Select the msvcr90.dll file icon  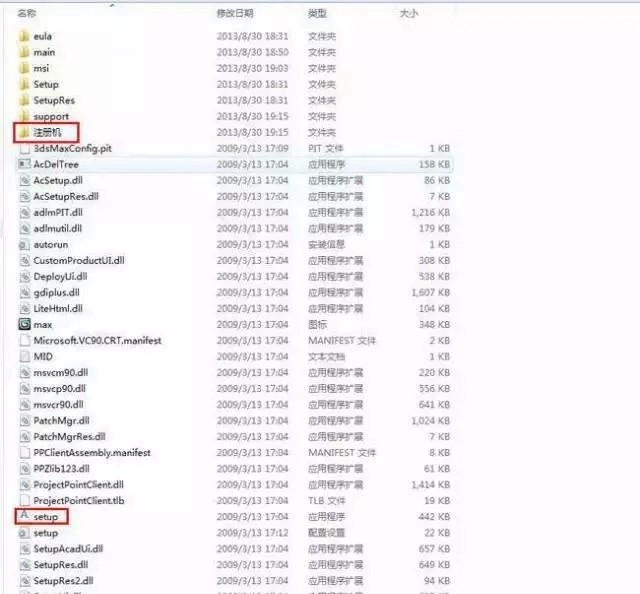point(24,405)
